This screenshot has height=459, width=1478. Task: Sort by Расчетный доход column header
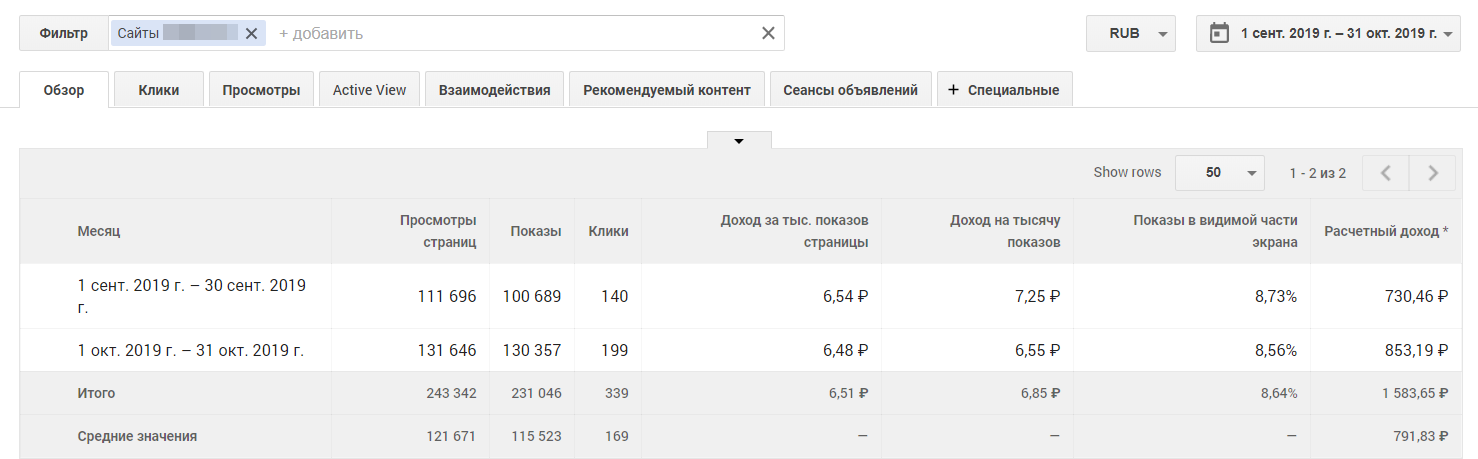tap(1386, 231)
